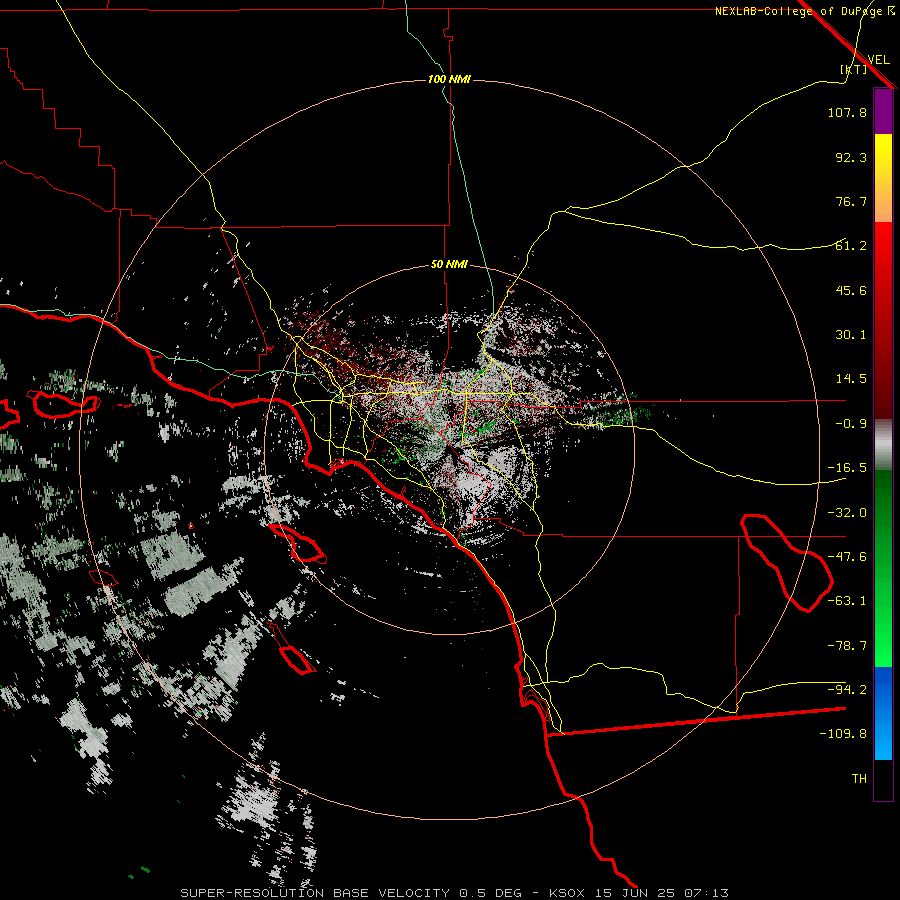Click the gray zero-velocity segment of the color bar
The image size is (900, 900).
coord(883,445)
